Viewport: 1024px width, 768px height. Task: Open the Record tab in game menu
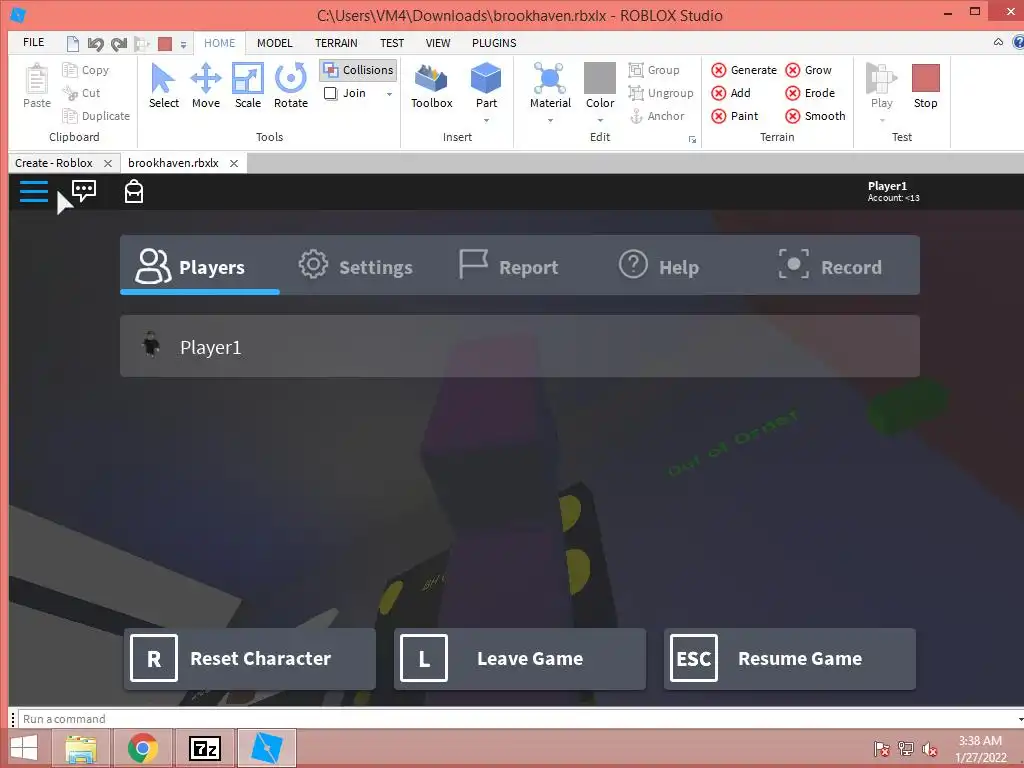coord(831,266)
